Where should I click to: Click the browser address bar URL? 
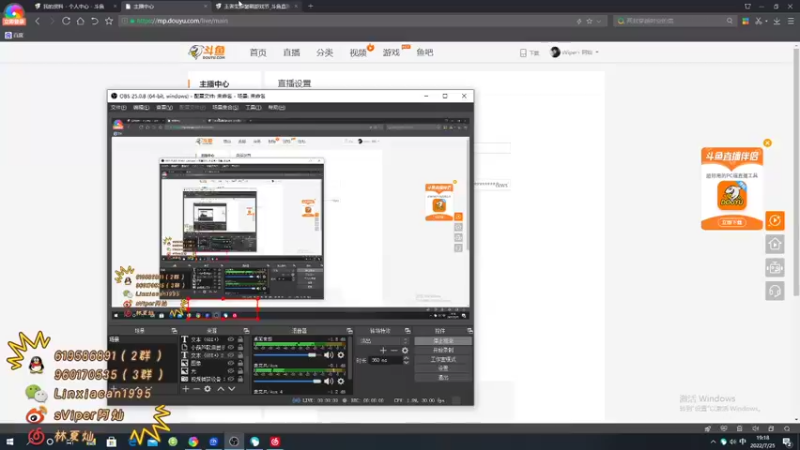tap(183, 21)
